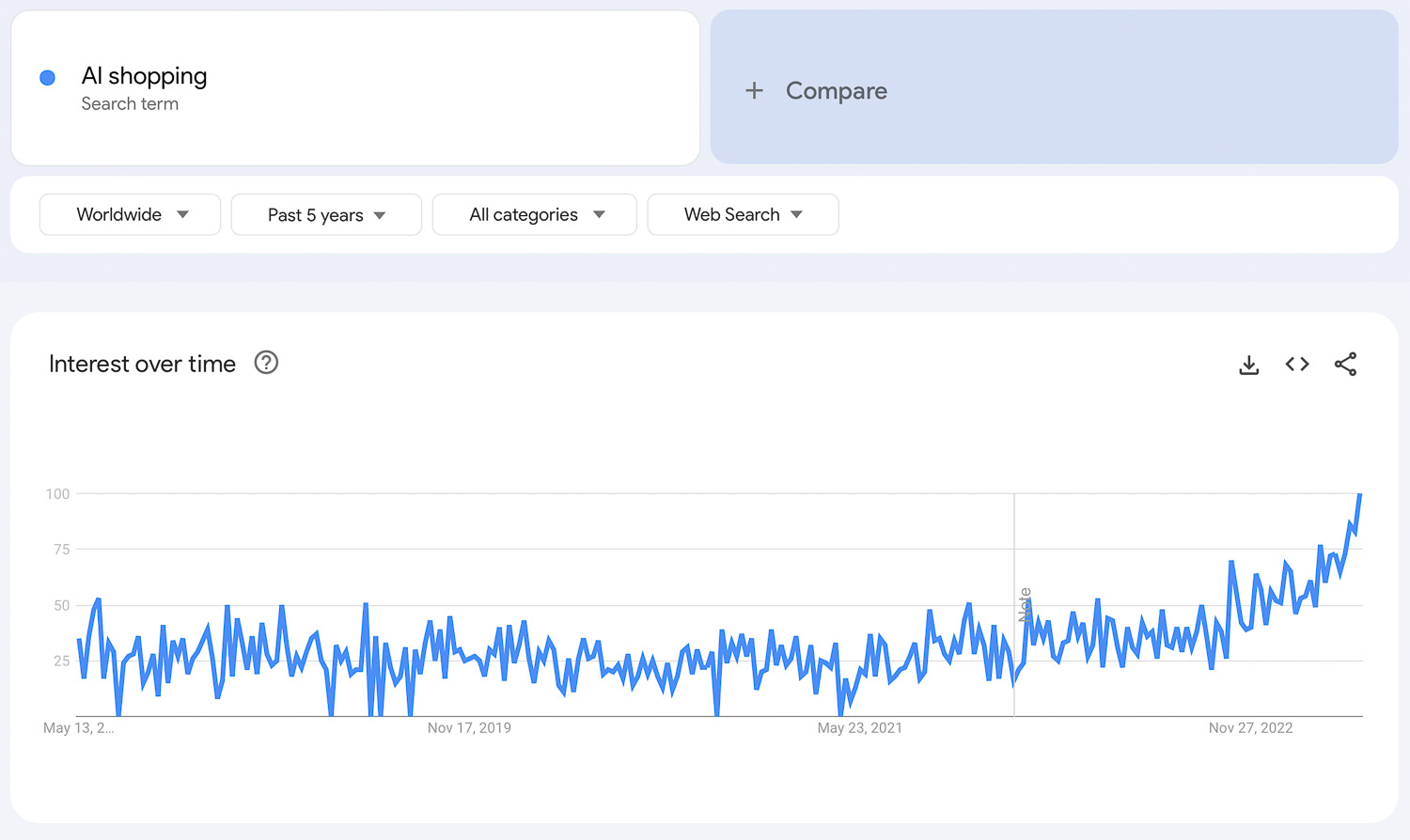The image size is (1410, 840).
Task: Click the Interest over time heading
Action: [x=142, y=365]
